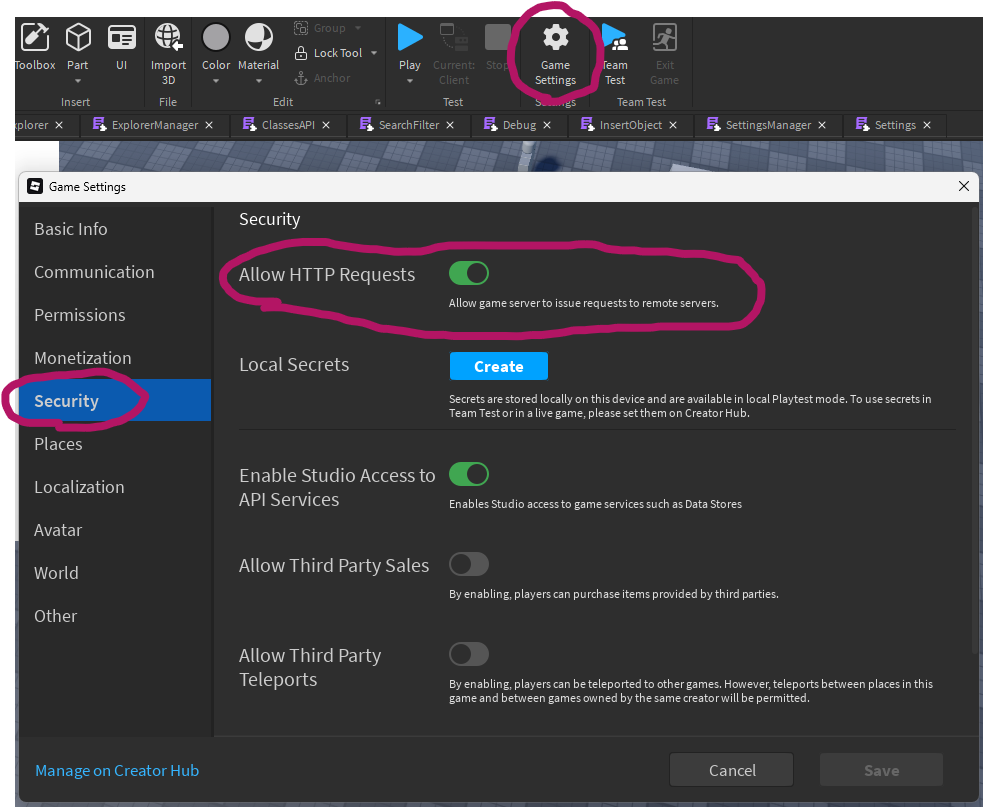Select Other settings page

tap(115, 616)
